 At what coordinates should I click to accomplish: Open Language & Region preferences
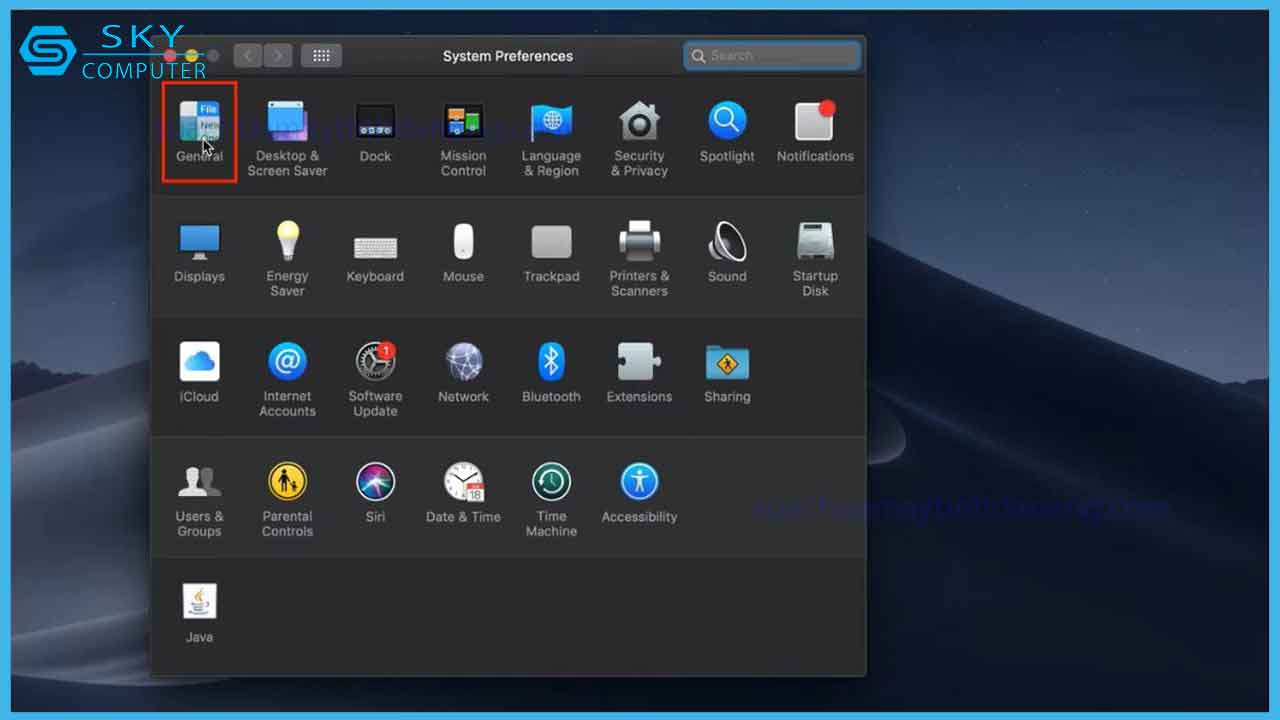tap(551, 138)
